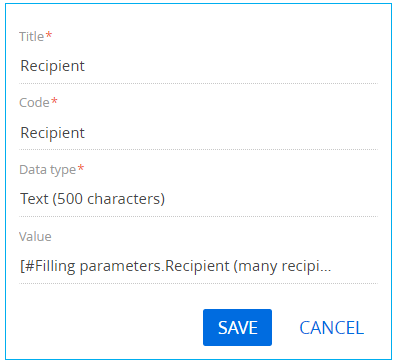Click empty area right of Code text
This screenshot has height=363, width=397.
point(231,133)
